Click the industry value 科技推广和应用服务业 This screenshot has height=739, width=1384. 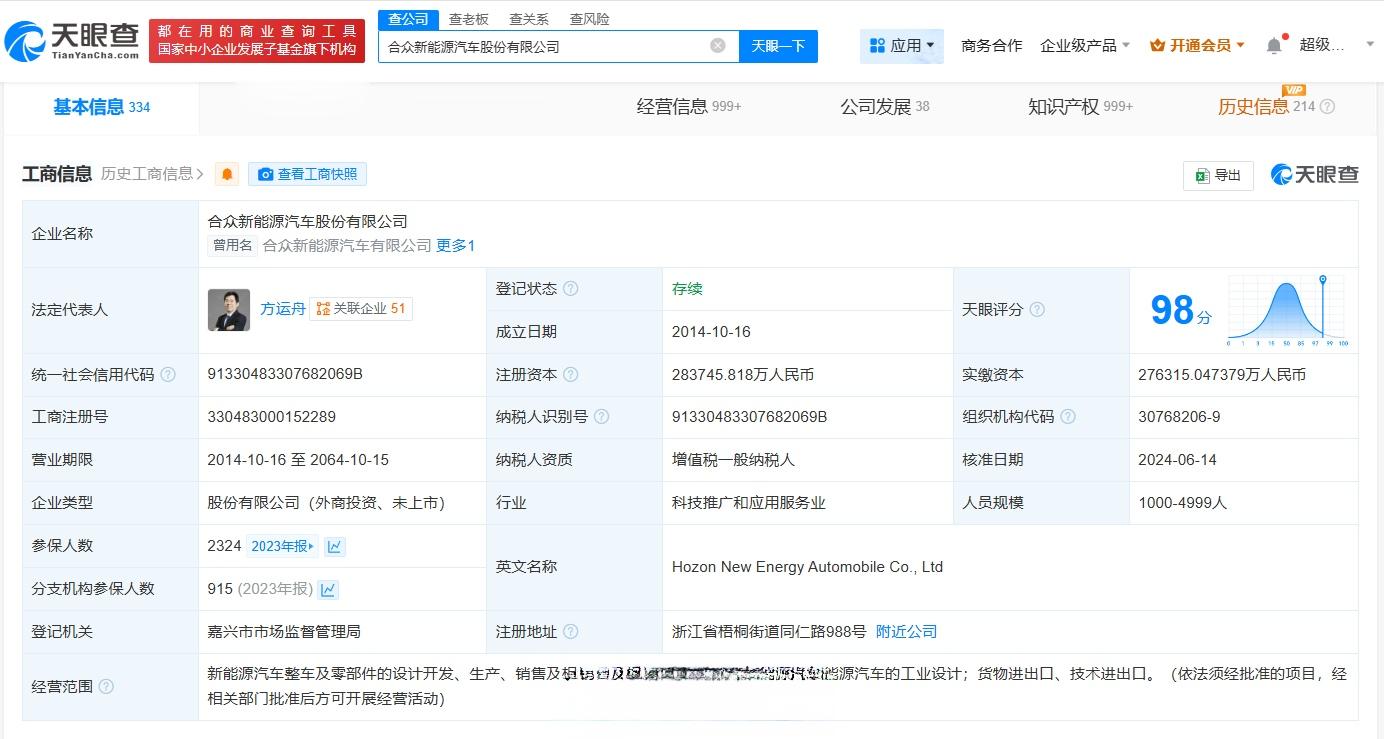coord(749,503)
